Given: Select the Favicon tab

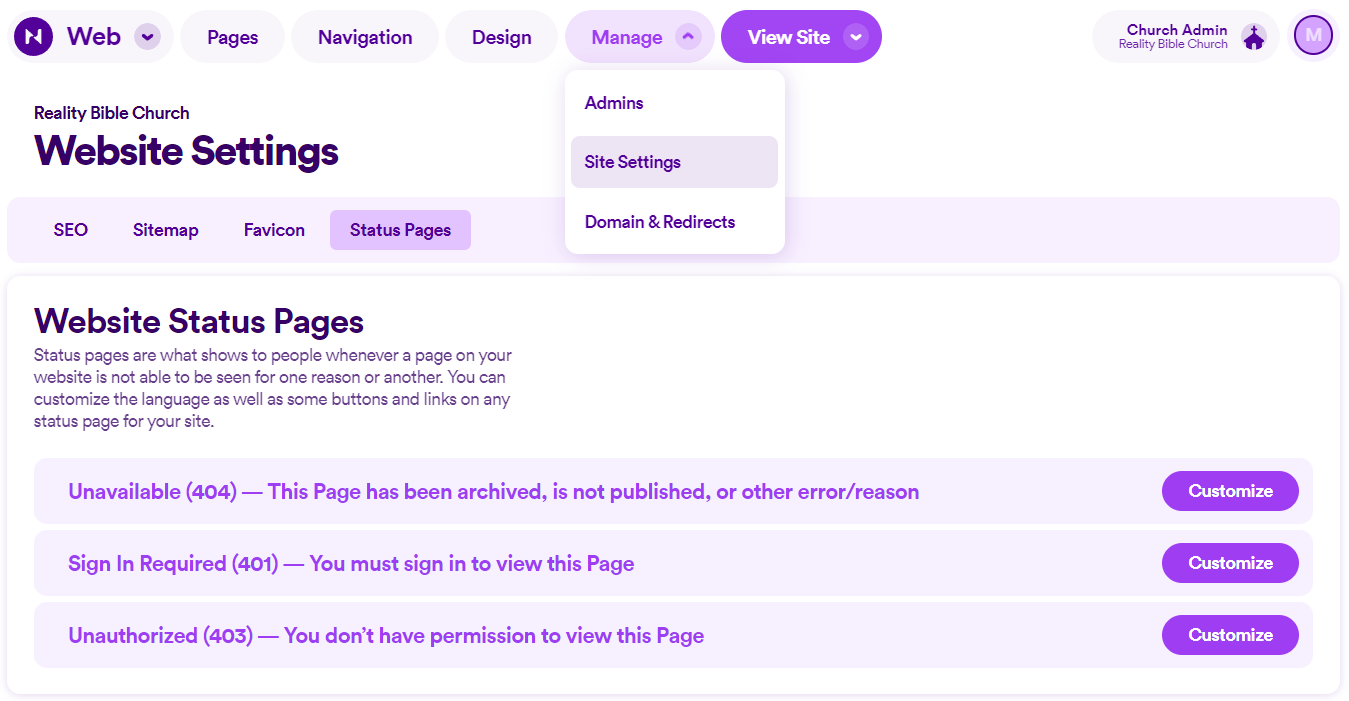Looking at the screenshot, I should tap(273, 229).
